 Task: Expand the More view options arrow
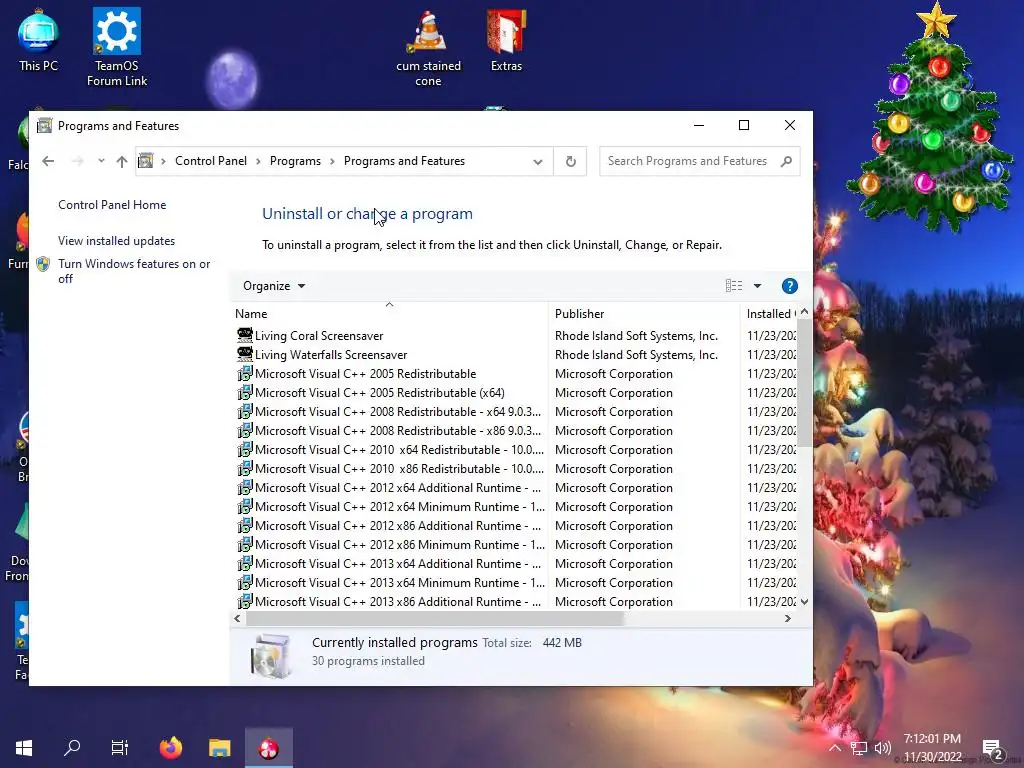(x=758, y=286)
